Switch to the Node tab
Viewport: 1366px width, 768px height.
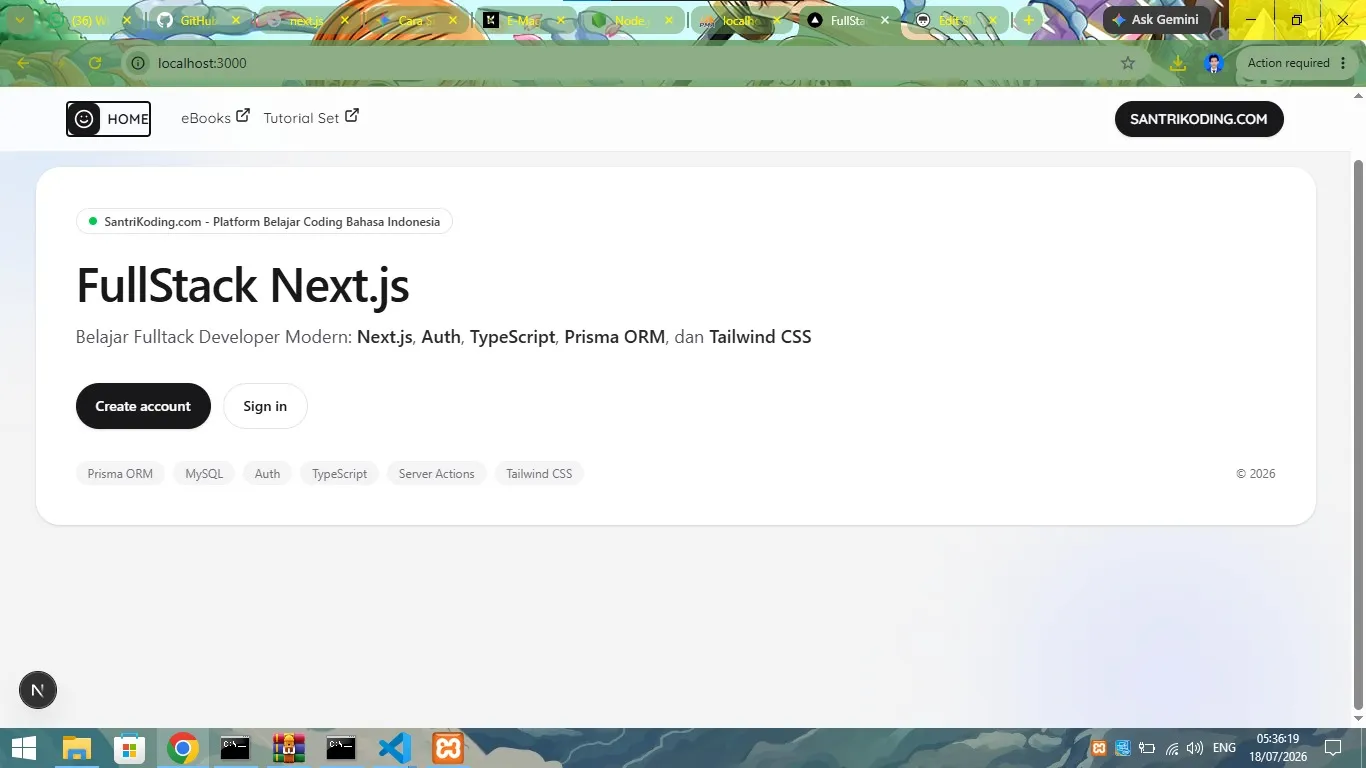[x=632, y=20]
